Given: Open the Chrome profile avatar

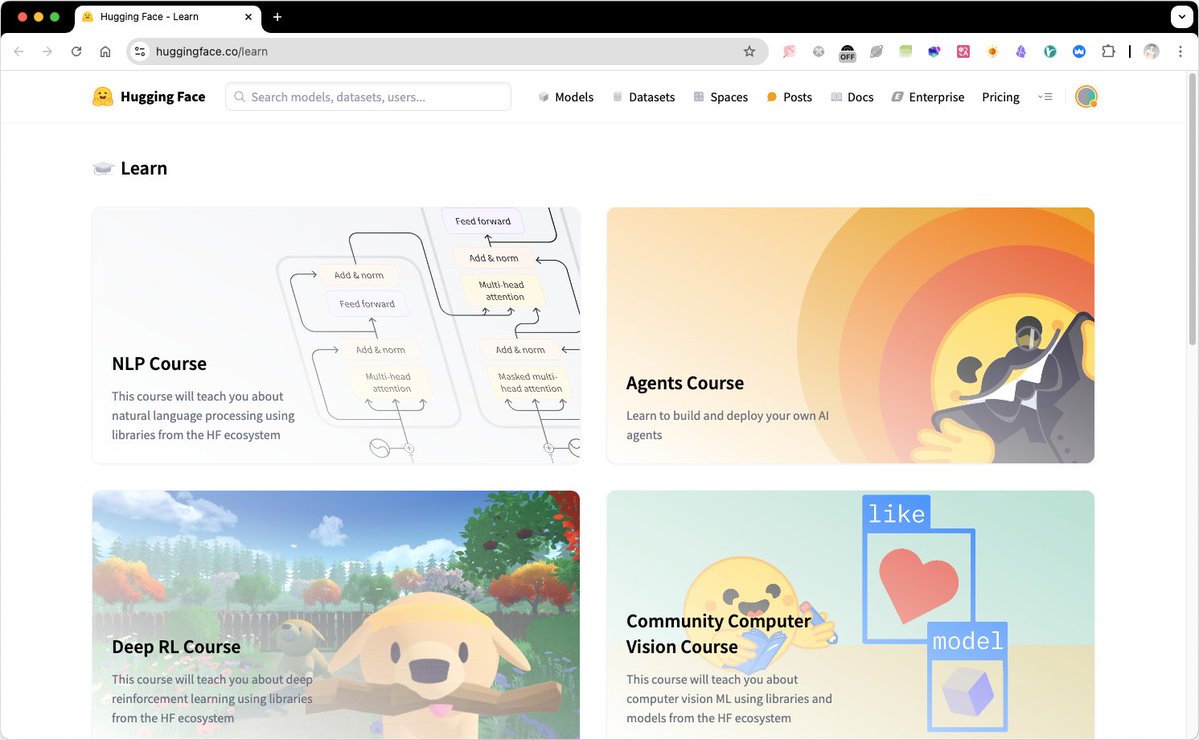Looking at the screenshot, I should point(1152,51).
